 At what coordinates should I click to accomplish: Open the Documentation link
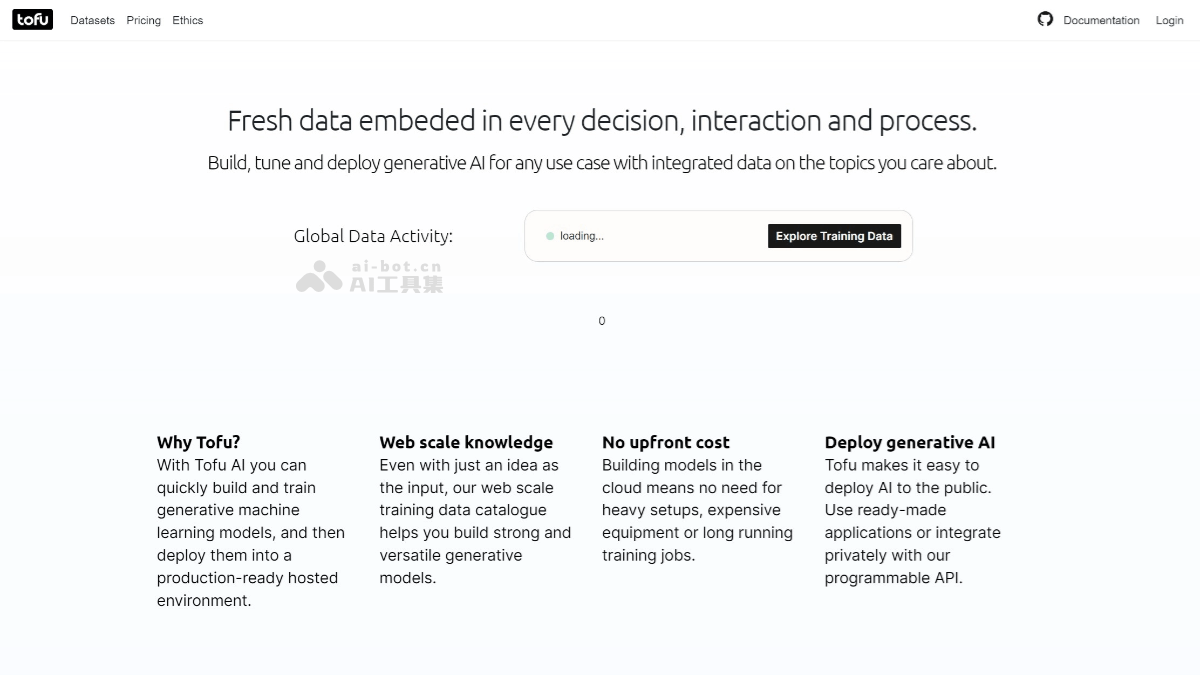click(x=1101, y=20)
